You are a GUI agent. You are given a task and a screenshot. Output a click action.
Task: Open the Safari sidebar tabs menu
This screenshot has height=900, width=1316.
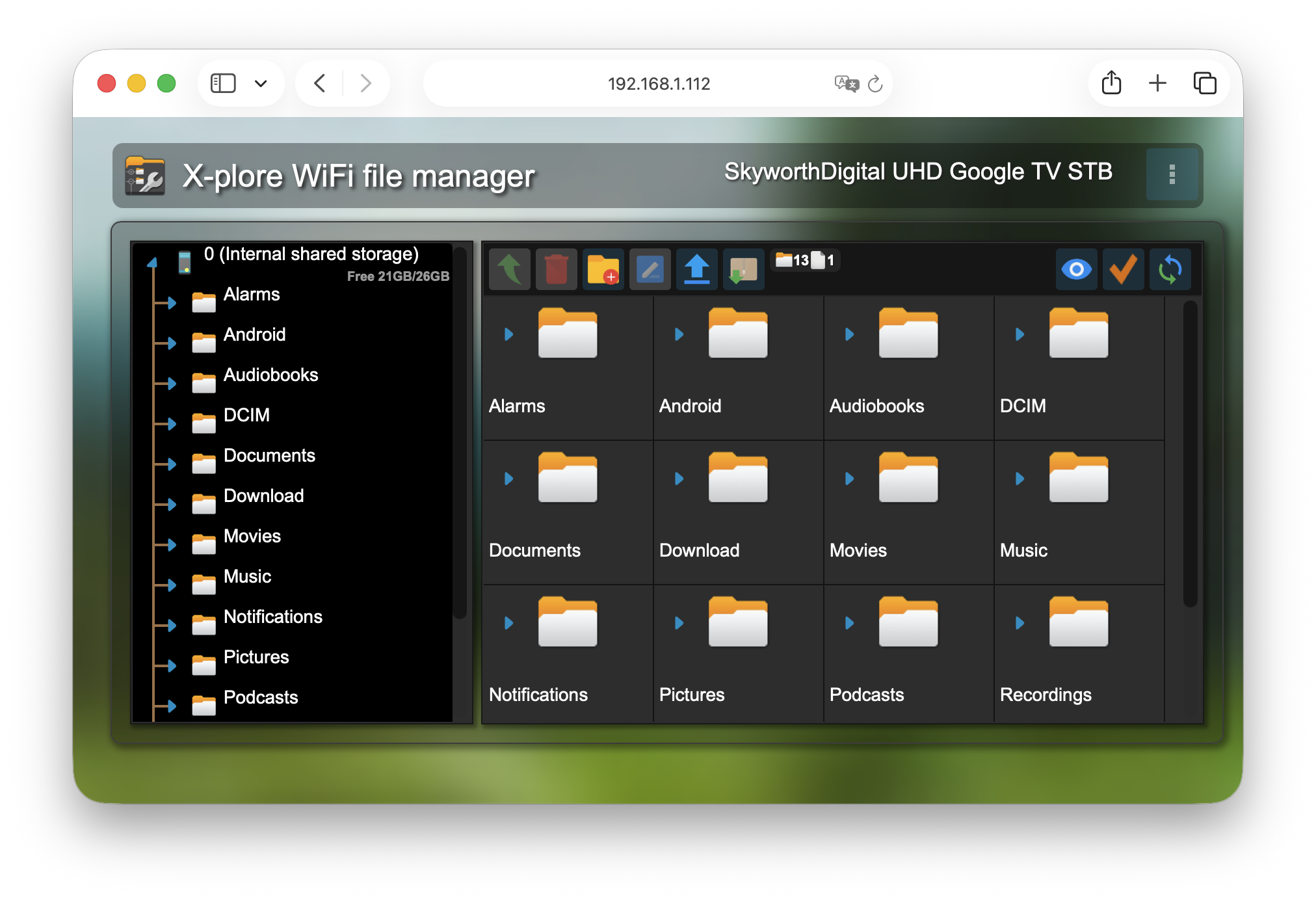pyautogui.click(x=222, y=83)
